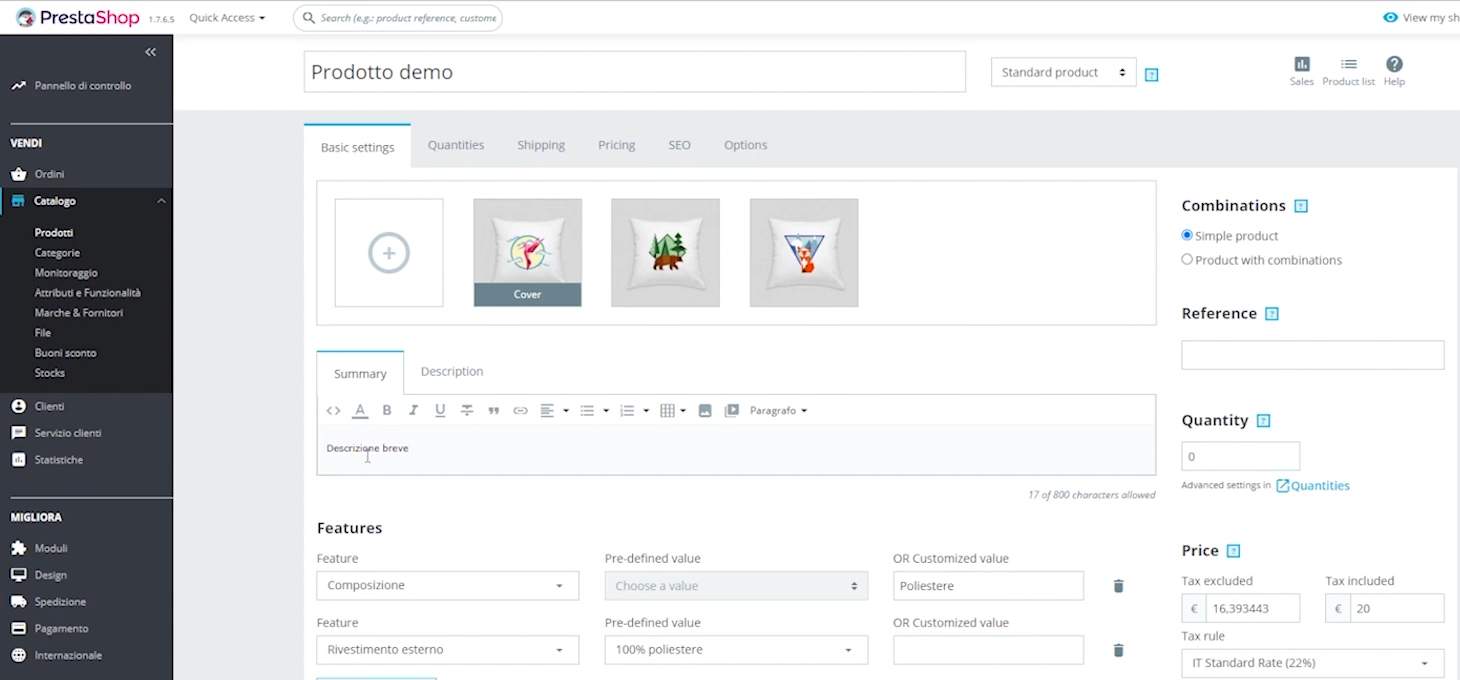This screenshot has height=680, width=1460.
Task: Open the Standard product type dropdown
Action: (x=1062, y=73)
